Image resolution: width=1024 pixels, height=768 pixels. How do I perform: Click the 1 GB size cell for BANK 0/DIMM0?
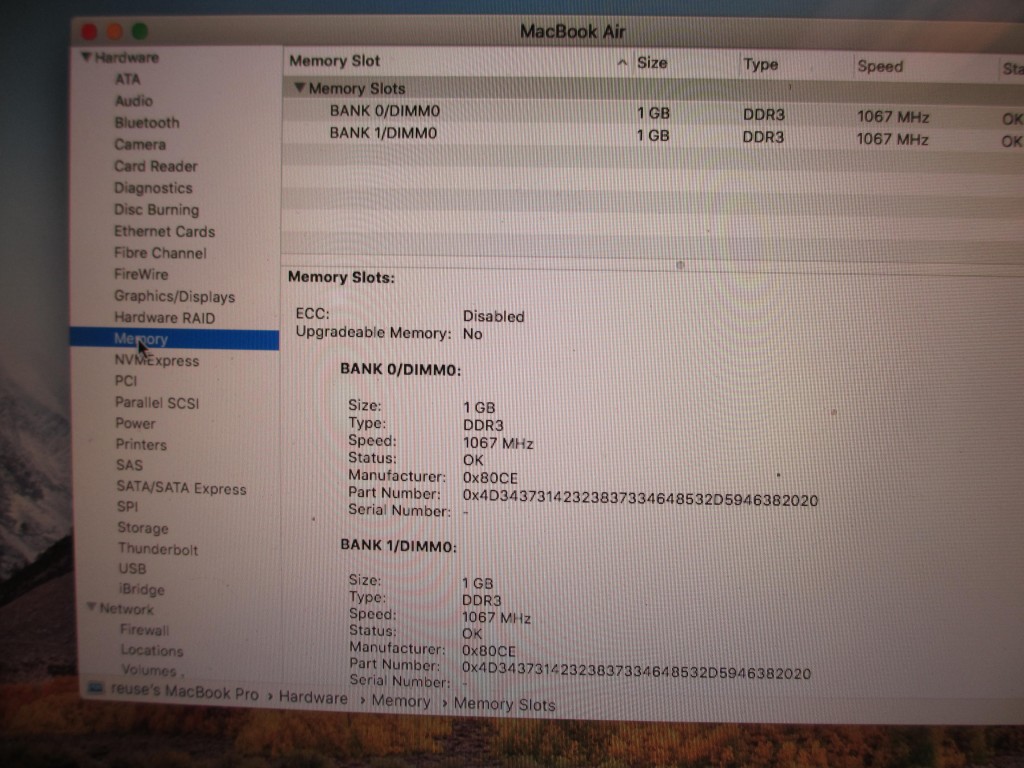[654, 113]
